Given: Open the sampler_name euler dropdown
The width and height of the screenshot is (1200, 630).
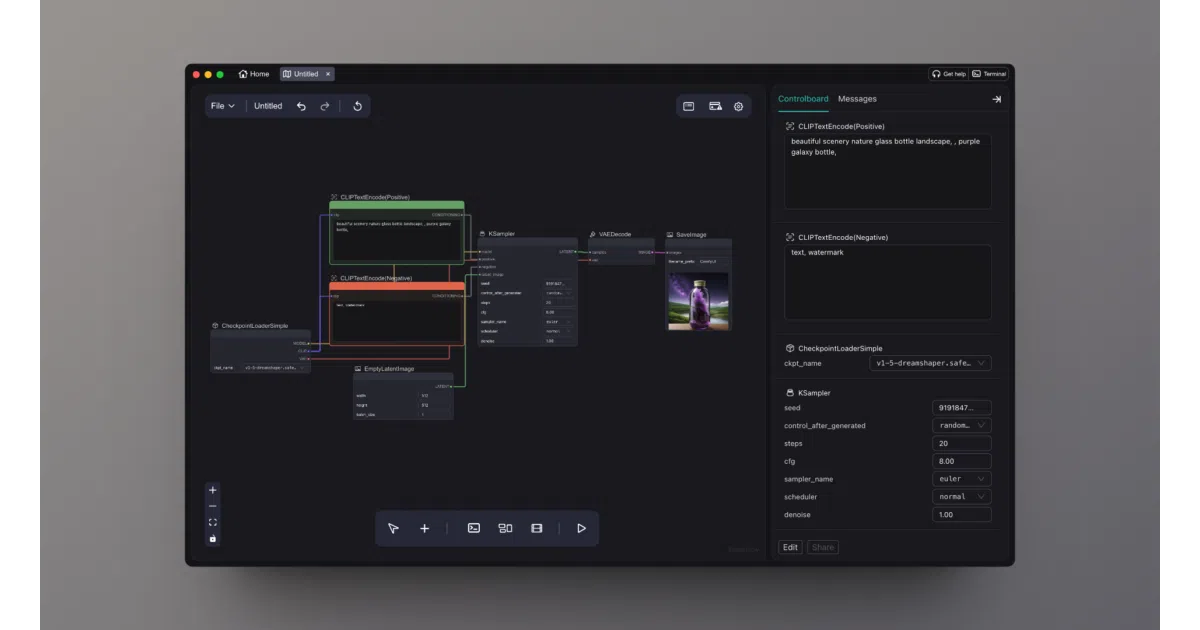Looking at the screenshot, I should (962, 479).
